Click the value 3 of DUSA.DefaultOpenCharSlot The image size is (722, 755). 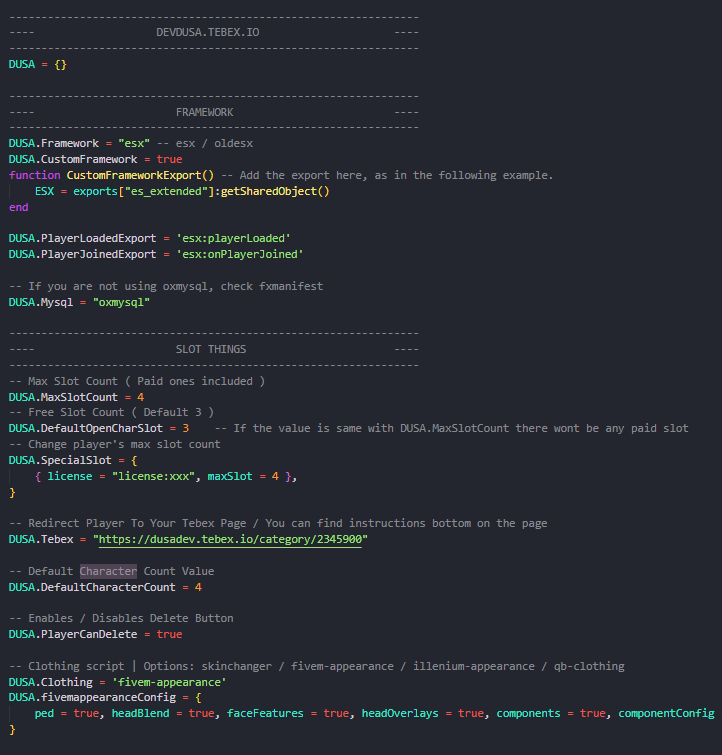(186, 428)
